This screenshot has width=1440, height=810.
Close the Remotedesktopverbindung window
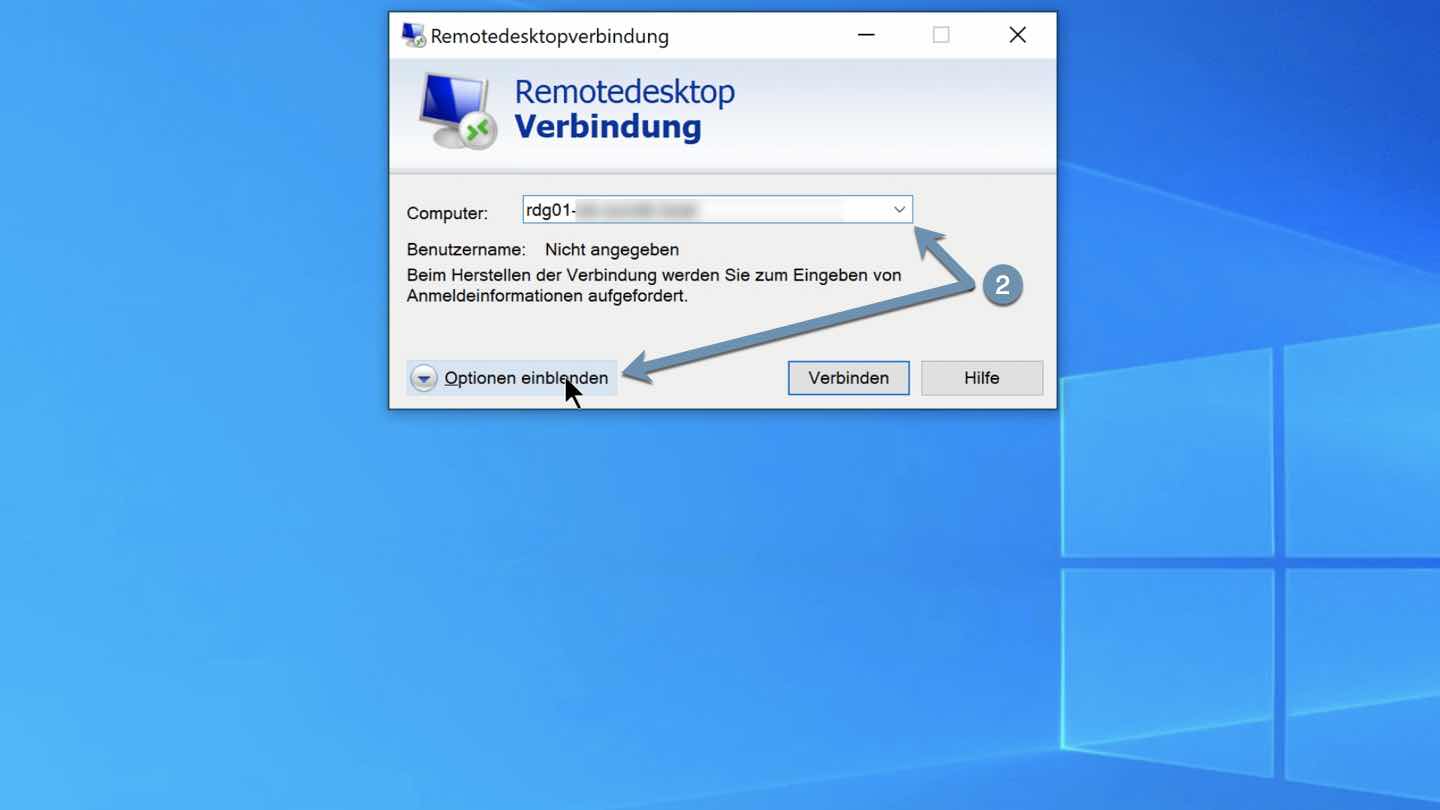tap(1018, 35)
